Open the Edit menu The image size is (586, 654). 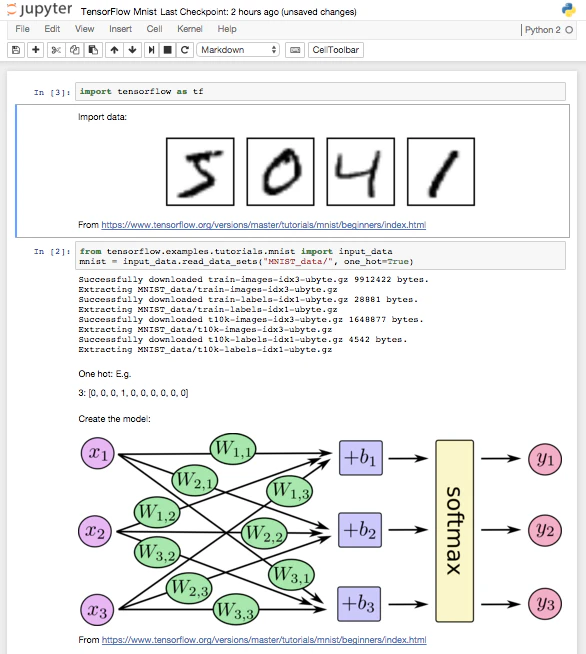[52, 29]
